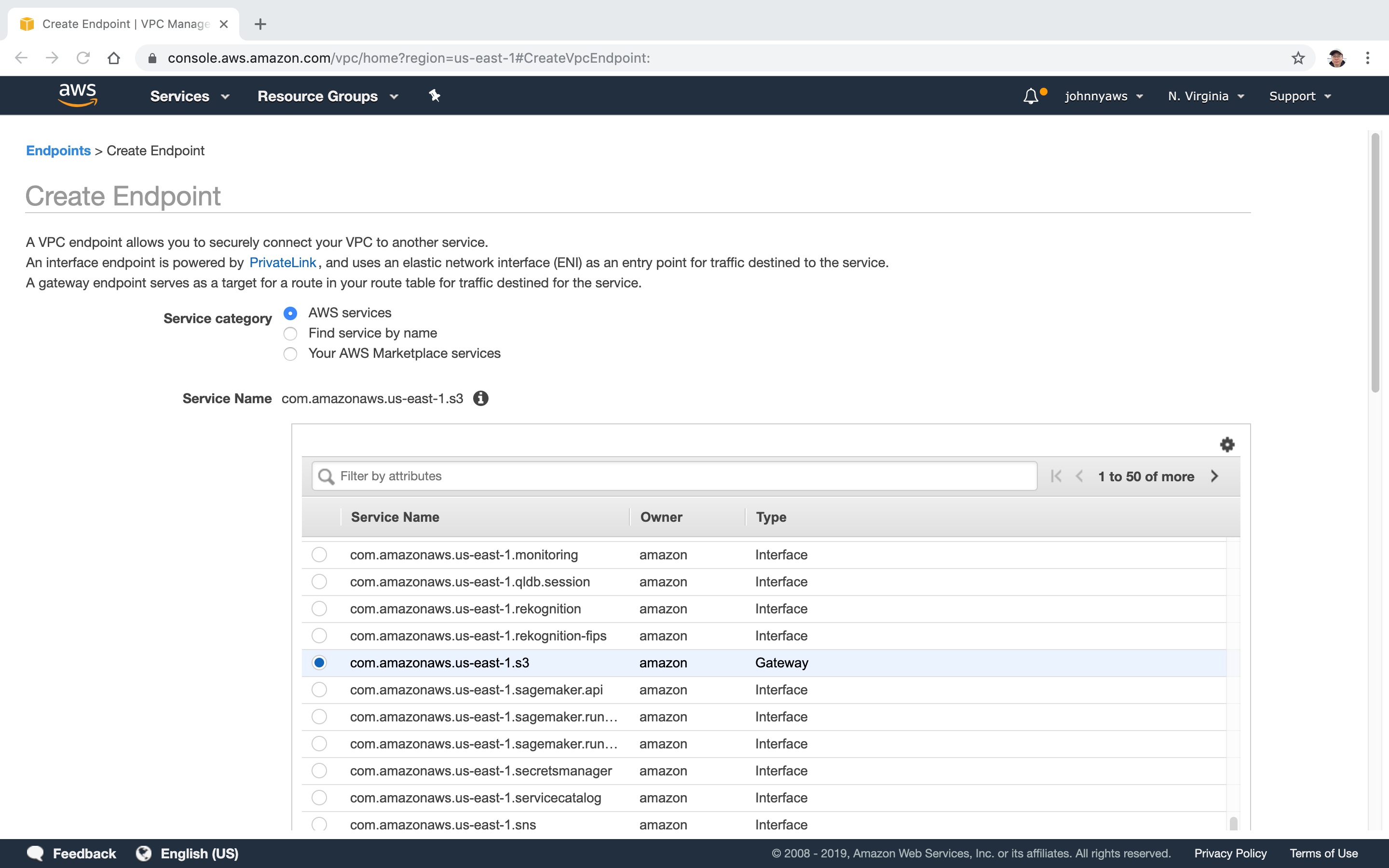Screen dimensions: 1389x868
Task: Sort by Type column header
Action: click(771, 516)
